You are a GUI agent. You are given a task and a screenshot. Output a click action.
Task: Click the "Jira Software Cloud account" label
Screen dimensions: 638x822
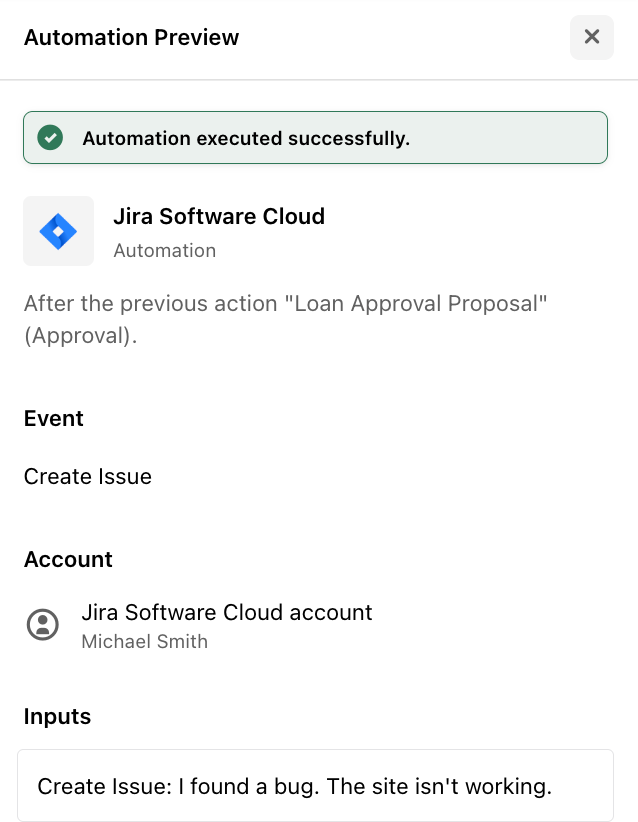(x=226, y=612)
